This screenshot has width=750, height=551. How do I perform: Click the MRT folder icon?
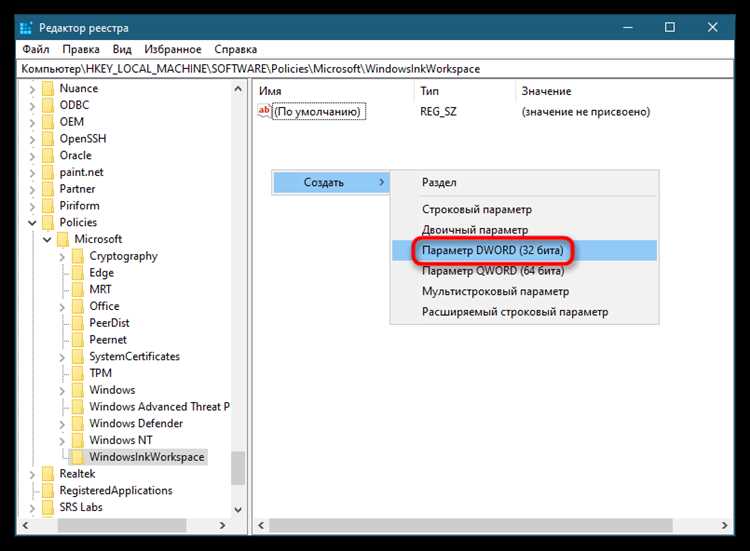tap(77, 290)
